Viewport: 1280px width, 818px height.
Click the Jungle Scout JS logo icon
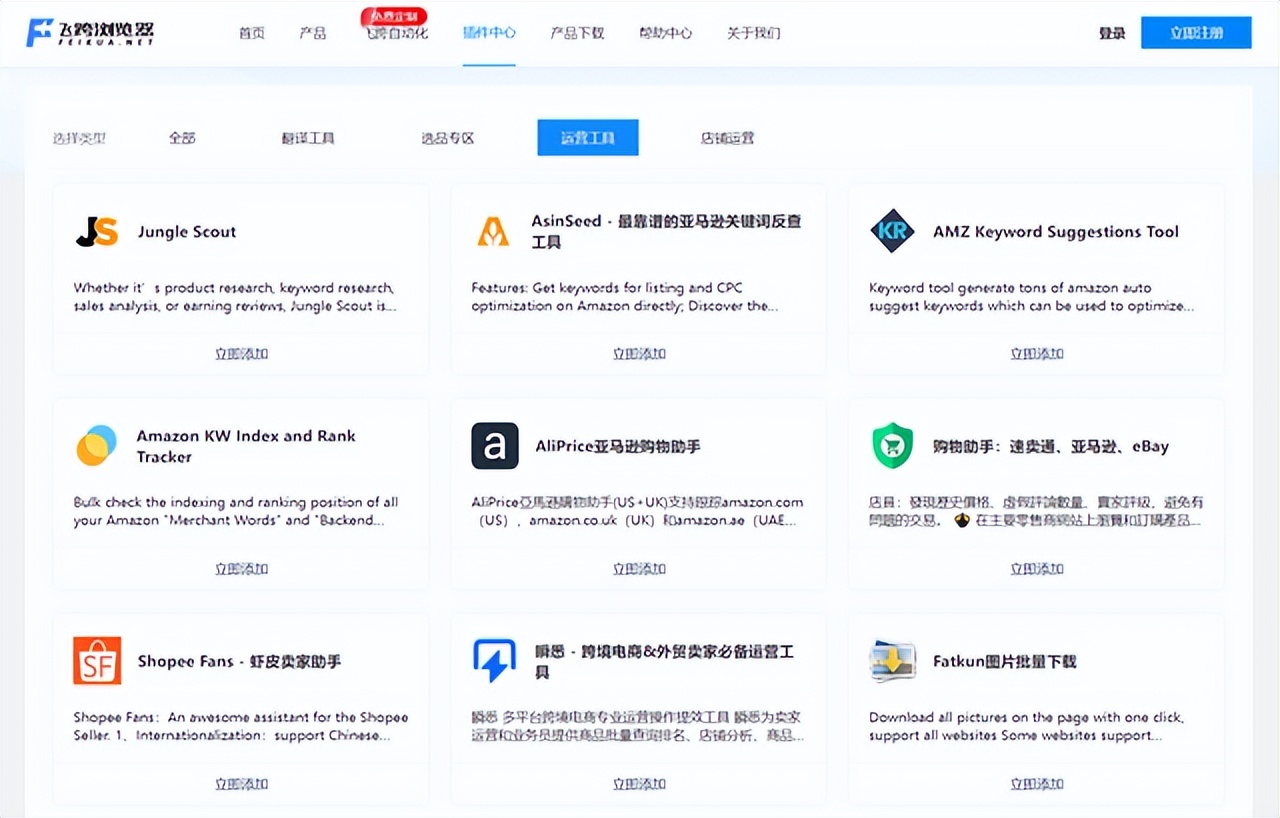[x=97, y=231]
